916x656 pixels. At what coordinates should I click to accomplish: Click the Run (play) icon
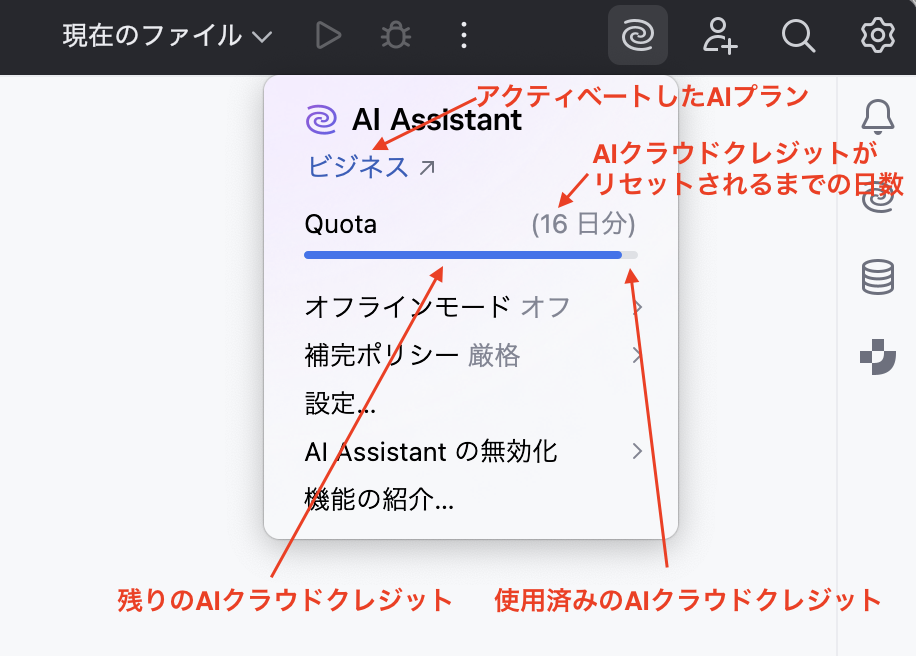(x=328, y=36)
